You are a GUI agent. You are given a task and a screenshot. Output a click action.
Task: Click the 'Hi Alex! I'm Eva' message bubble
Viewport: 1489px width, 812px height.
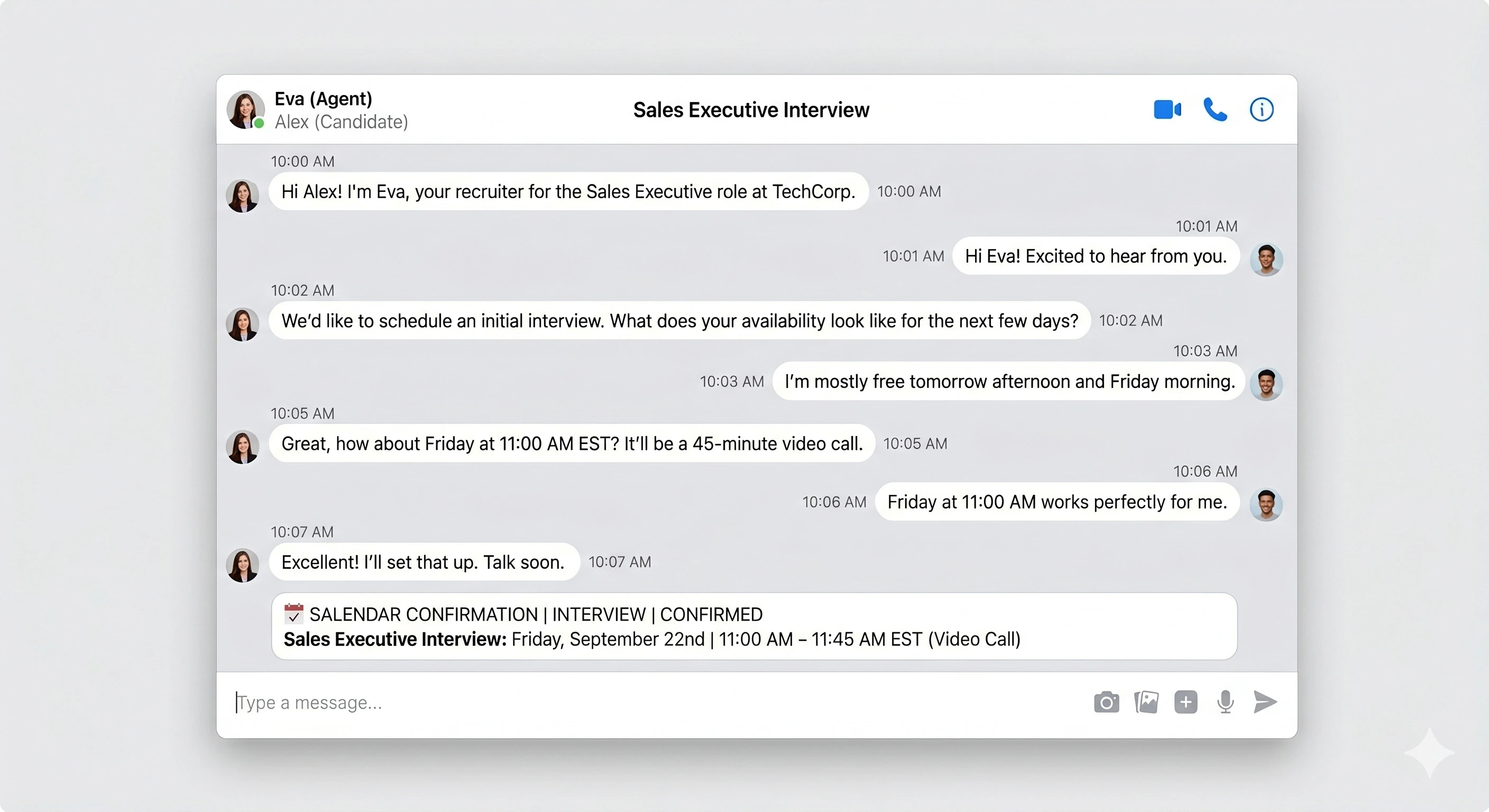click(x=568, y=191)
